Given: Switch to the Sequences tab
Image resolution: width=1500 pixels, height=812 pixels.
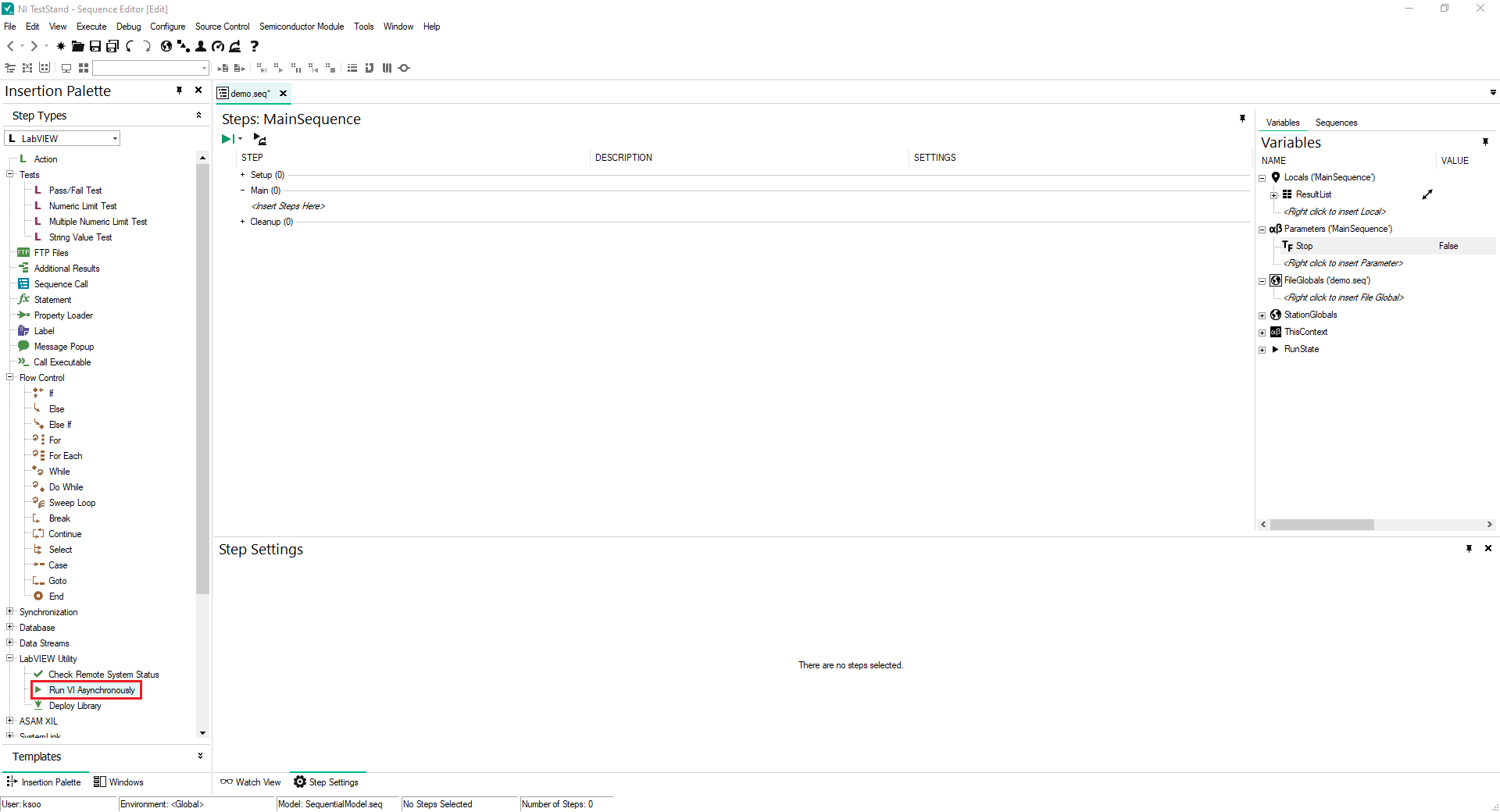Looking at the screenshot, I should point(1336,123).
